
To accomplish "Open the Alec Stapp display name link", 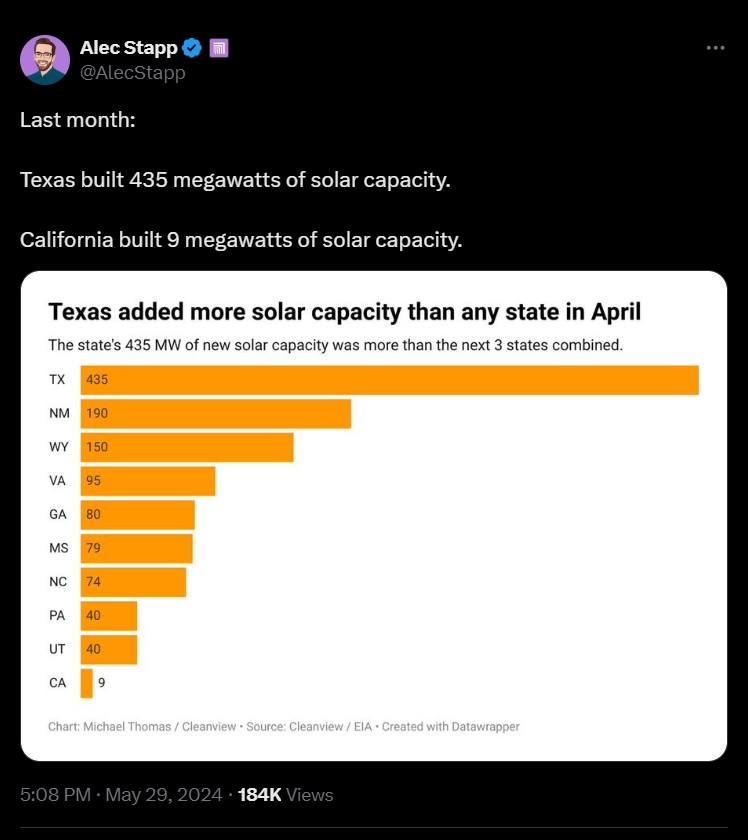I will click(128, 48).
